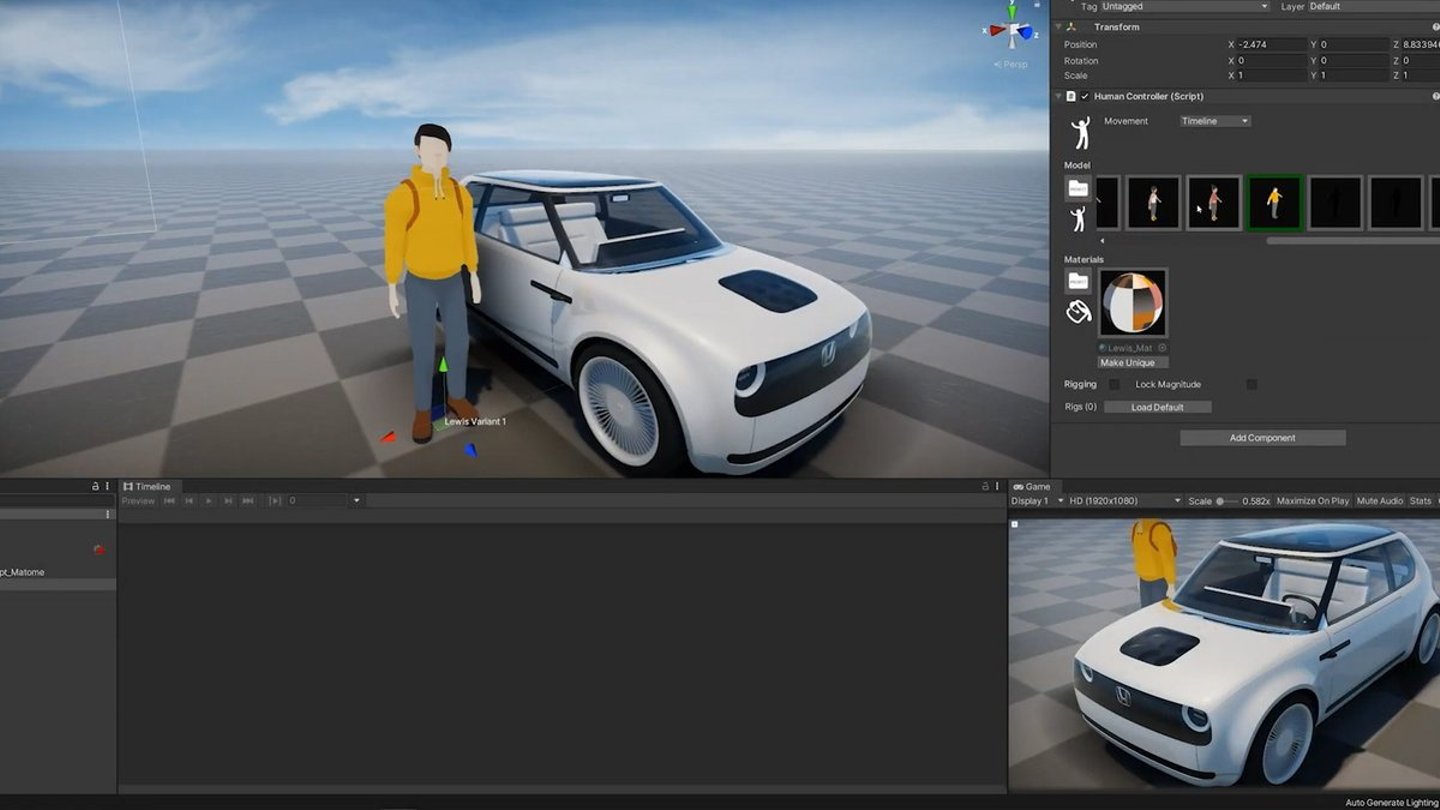This screenshot has width=1440, height=810.
Task: Click the timeline frame number field
Action: (x=317, y=500)
